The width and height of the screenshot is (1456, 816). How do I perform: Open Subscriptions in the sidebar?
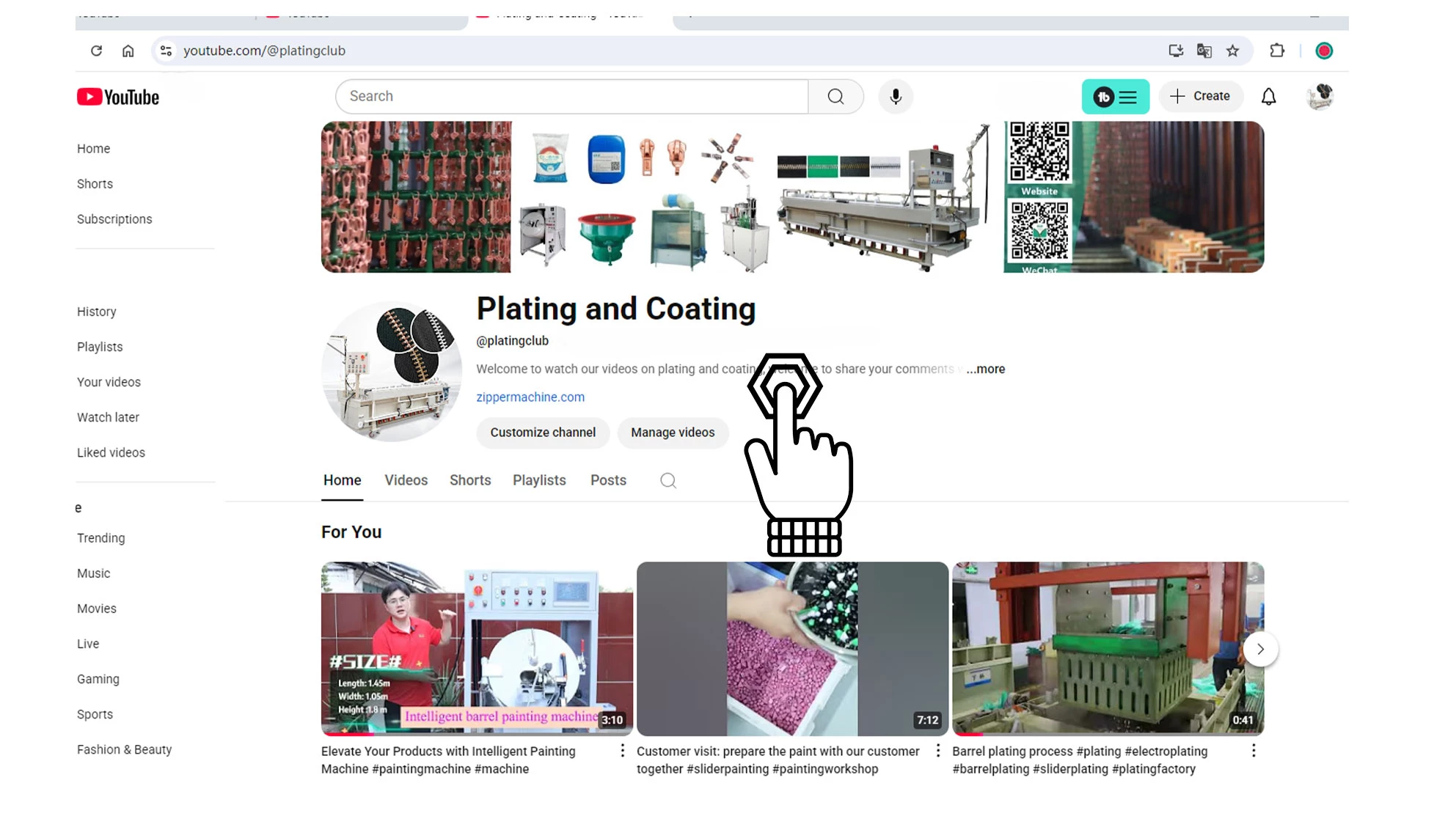click(114, 219)
